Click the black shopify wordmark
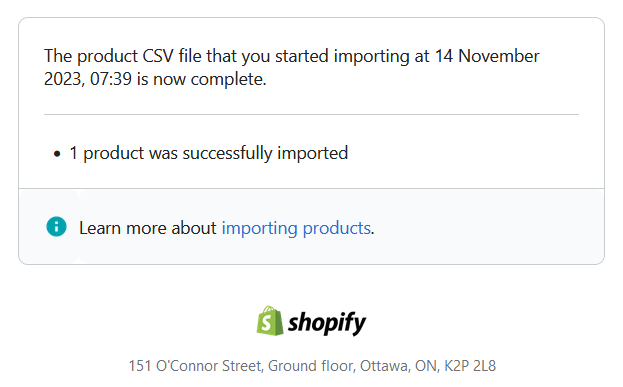Image resolution: width=623 pixels, height=387 pixels. click(x=327, y=323)
